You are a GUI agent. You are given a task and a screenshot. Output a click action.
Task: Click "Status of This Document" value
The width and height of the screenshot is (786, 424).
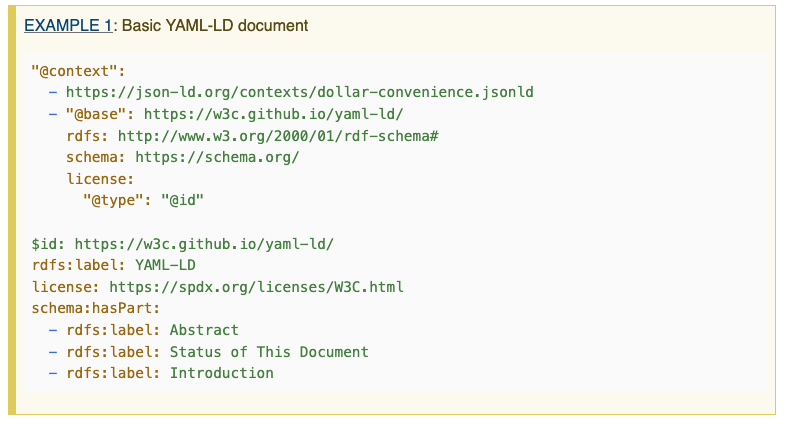pyautogui.click(x=269, y=352)
